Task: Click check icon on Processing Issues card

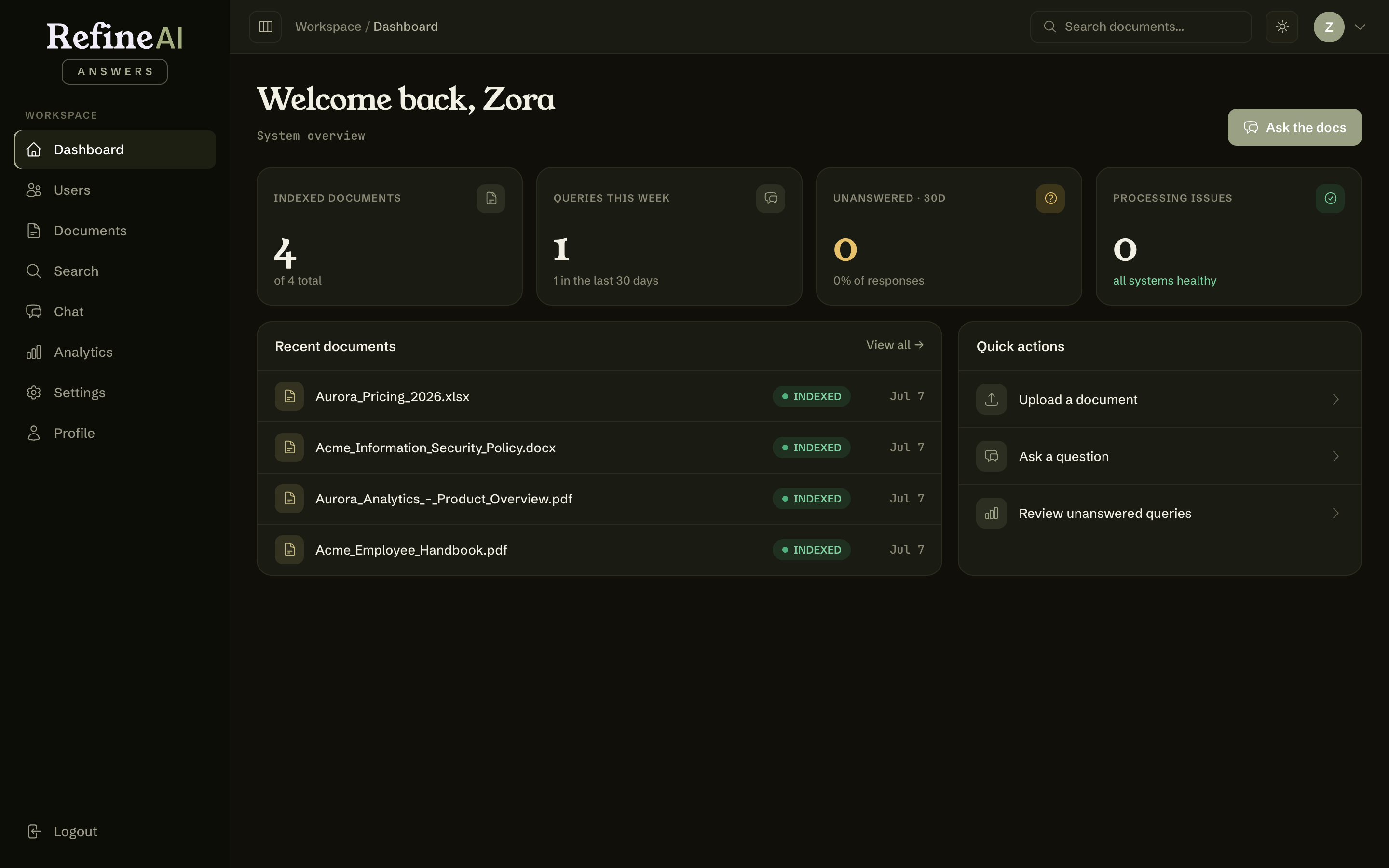Action: 1330,199
